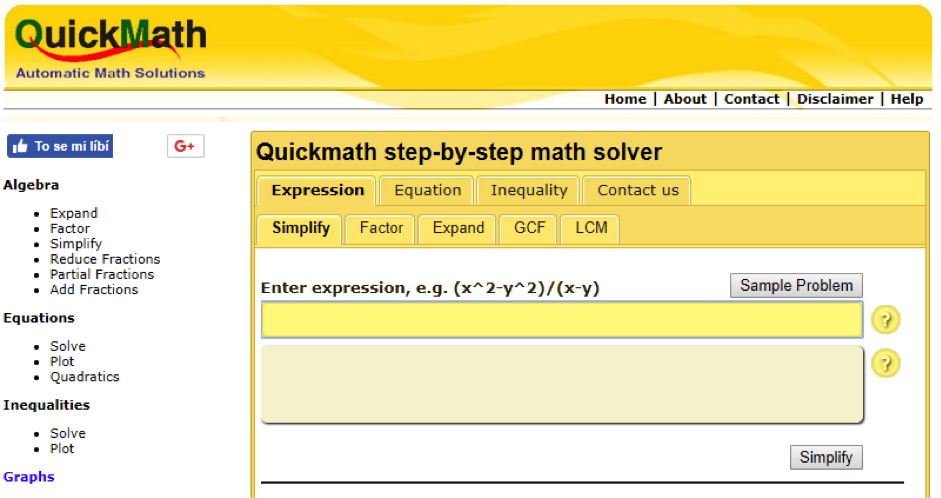Open Solve under Inequalities sidebar

(68, 433)
